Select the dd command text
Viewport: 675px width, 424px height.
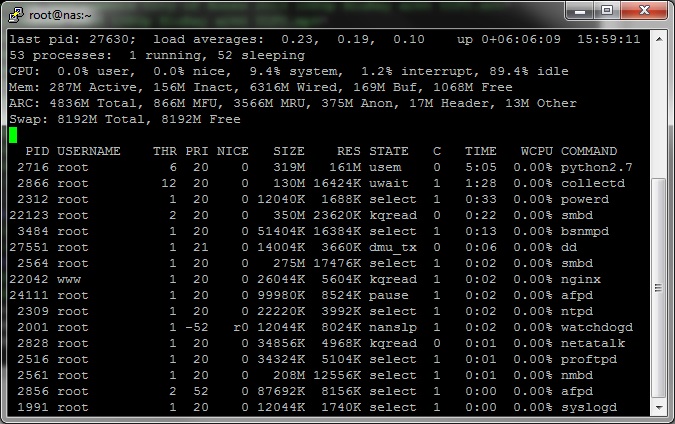[x=569, y=247]
